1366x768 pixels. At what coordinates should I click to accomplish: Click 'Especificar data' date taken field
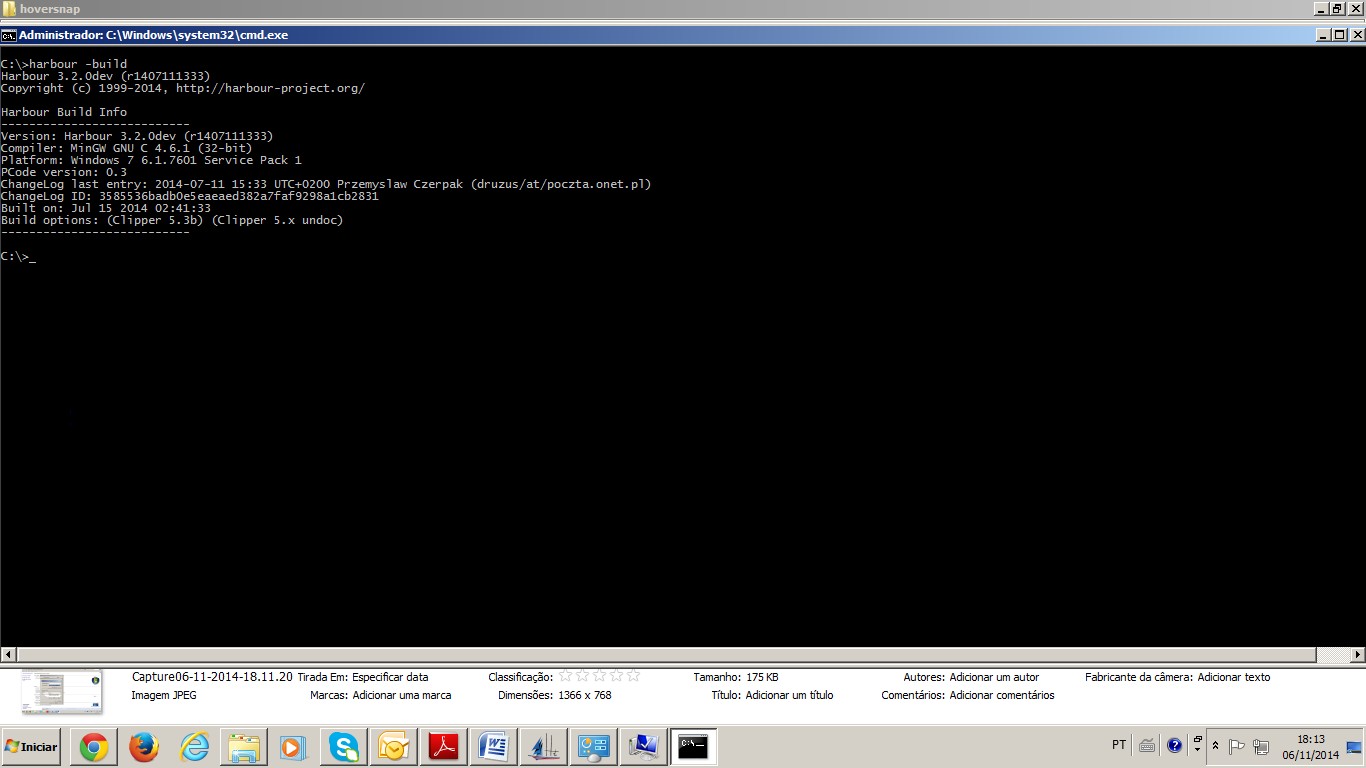[x=390, y=677]
